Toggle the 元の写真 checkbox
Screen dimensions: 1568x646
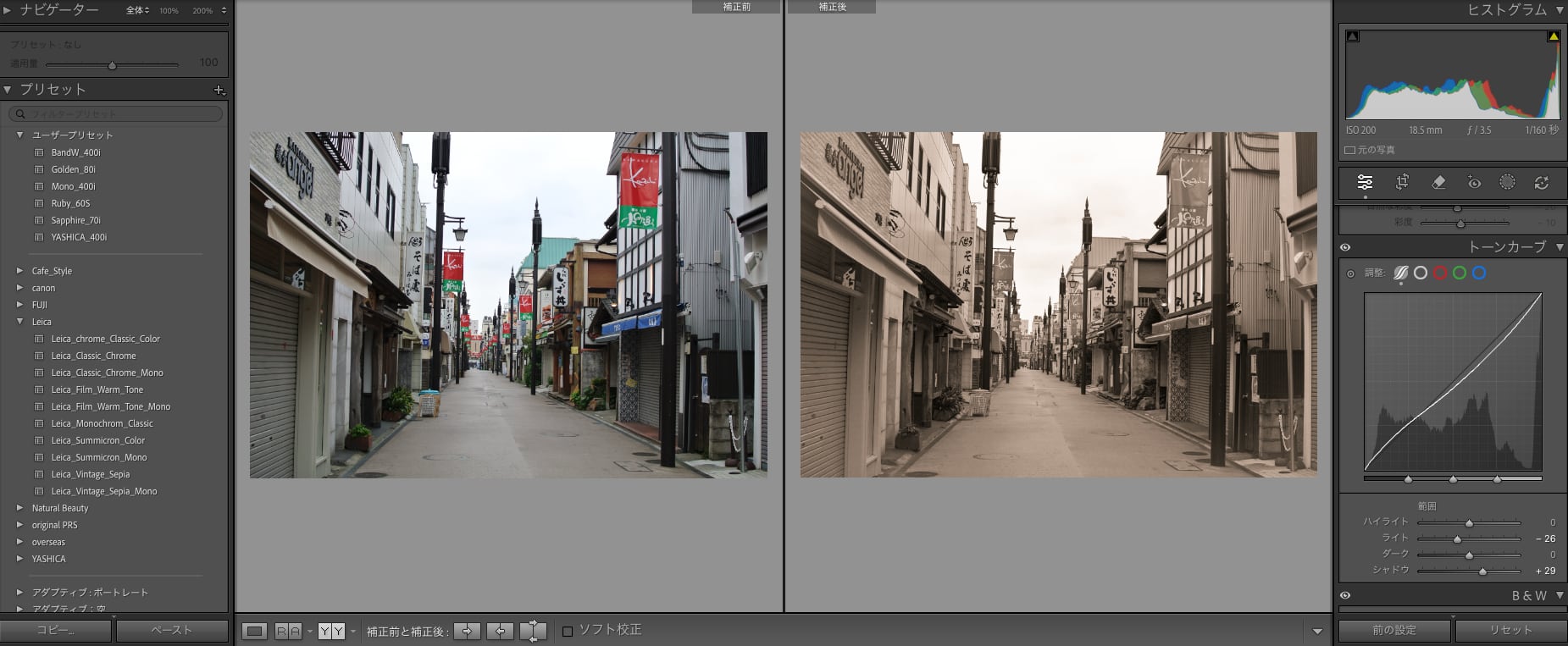pyautogui.click(x=1349, y=150)
